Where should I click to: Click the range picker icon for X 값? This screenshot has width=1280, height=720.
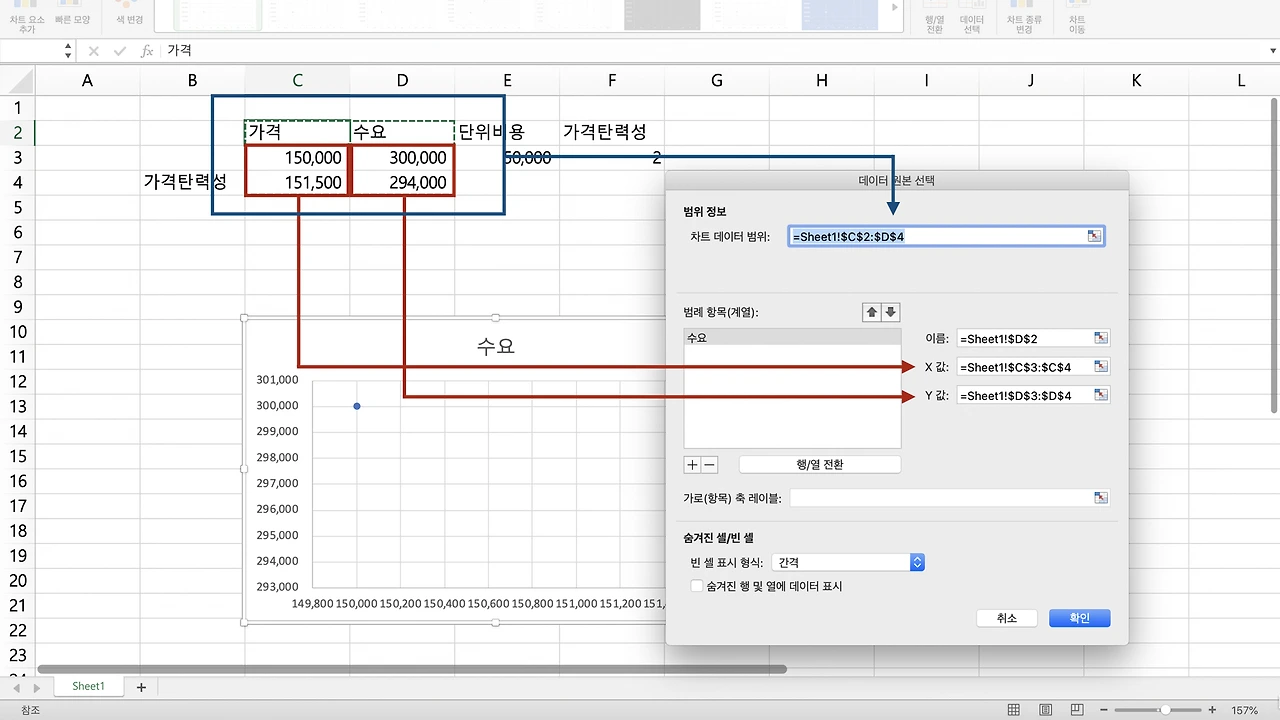click(x=1101, y=367)
